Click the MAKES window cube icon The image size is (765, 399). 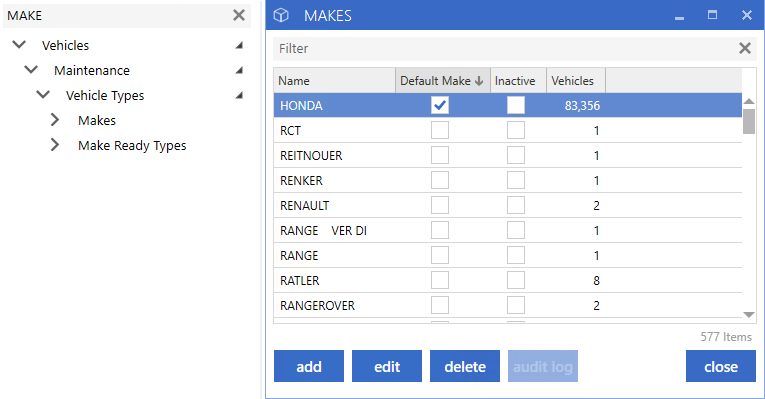click(x=281, y=16)
